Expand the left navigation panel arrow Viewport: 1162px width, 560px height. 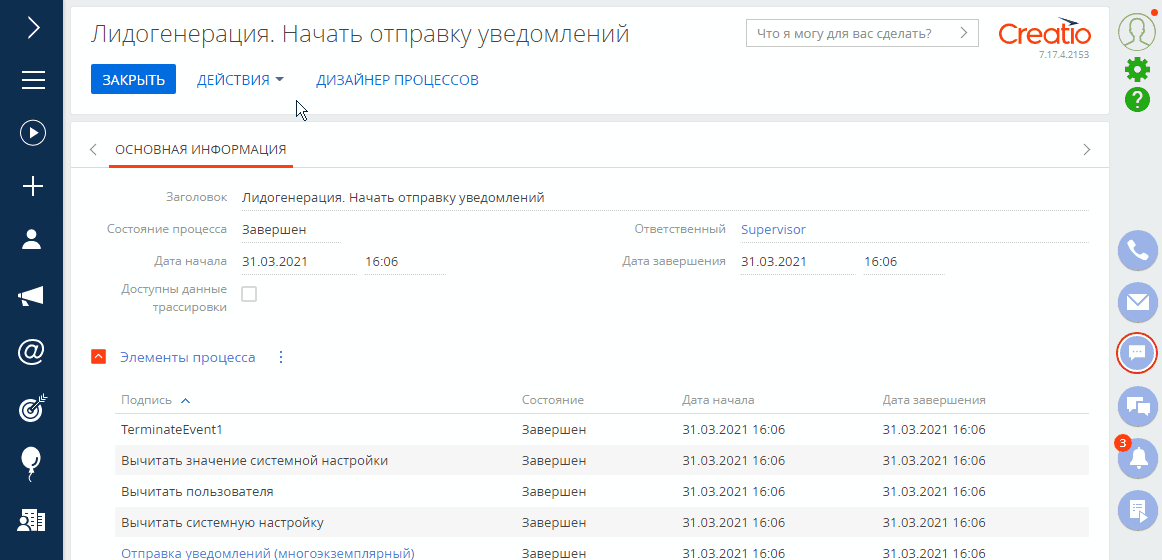coord(33,28)
